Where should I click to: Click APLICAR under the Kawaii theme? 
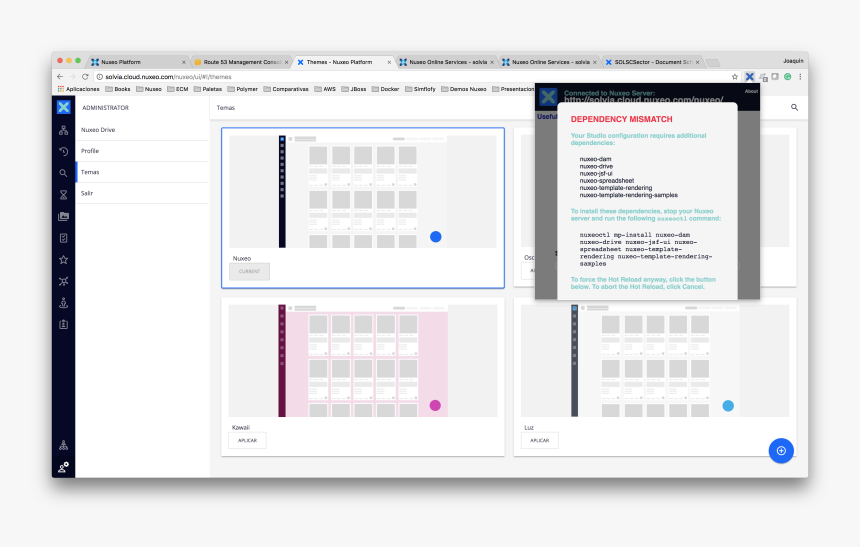247,441
